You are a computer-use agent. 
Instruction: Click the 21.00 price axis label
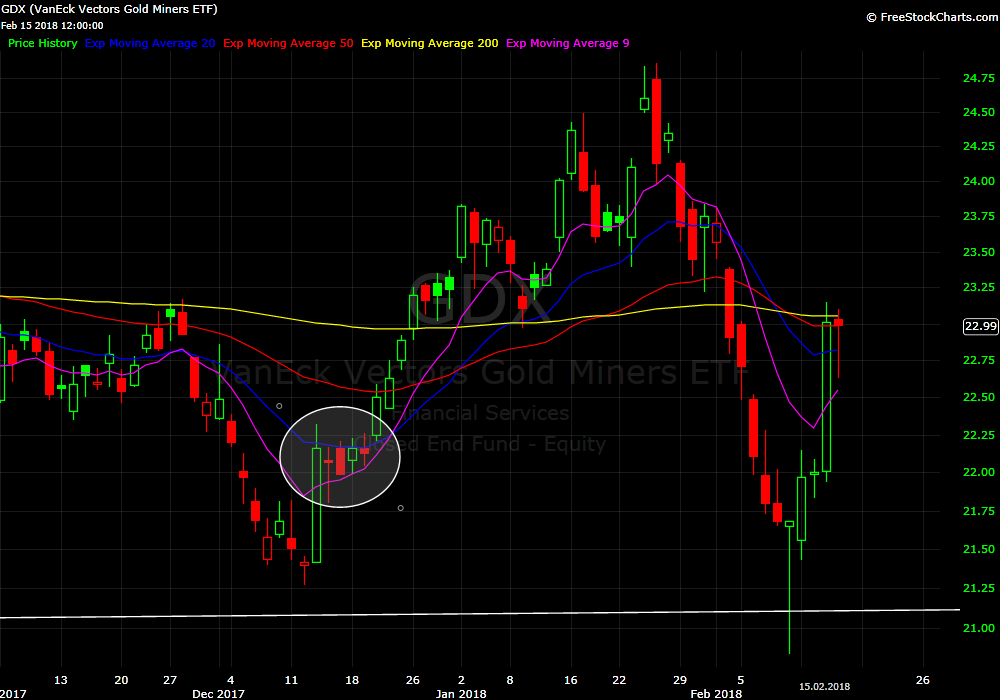click(x=978, y=628)
